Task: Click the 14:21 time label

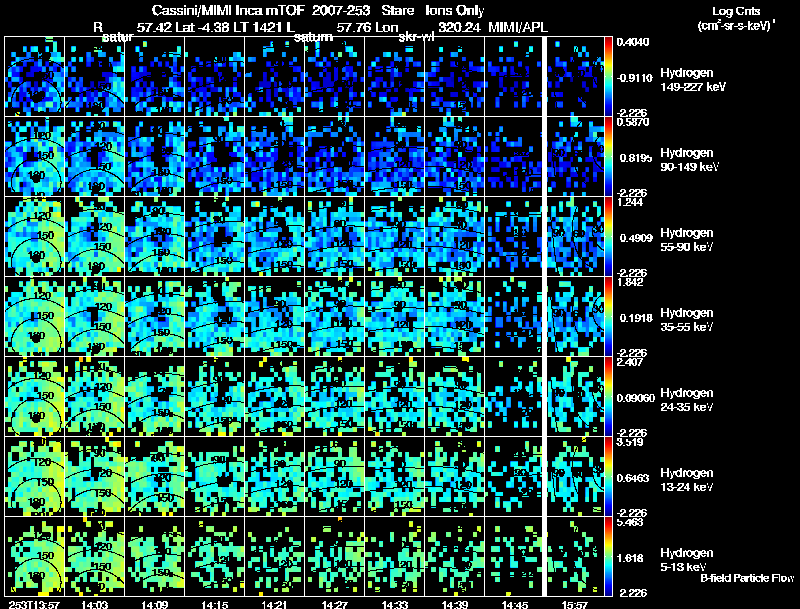Action: pyautogui.click(x=274, y=604)
